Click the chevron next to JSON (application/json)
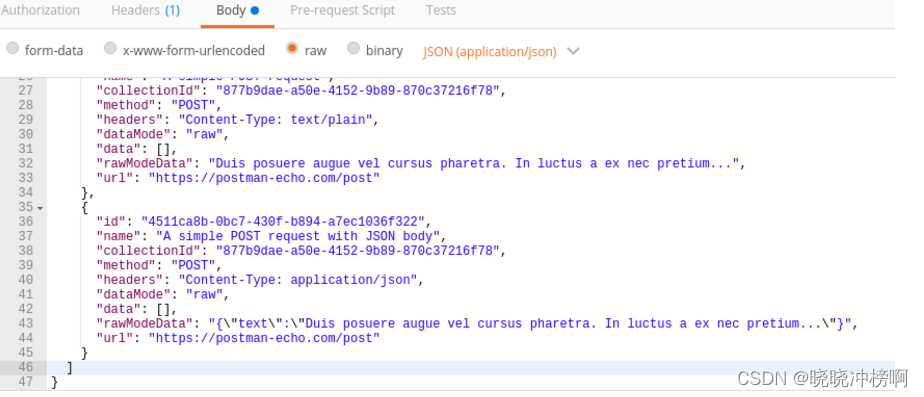The width and height of the screenshot is (924, 397). (573, 51)
